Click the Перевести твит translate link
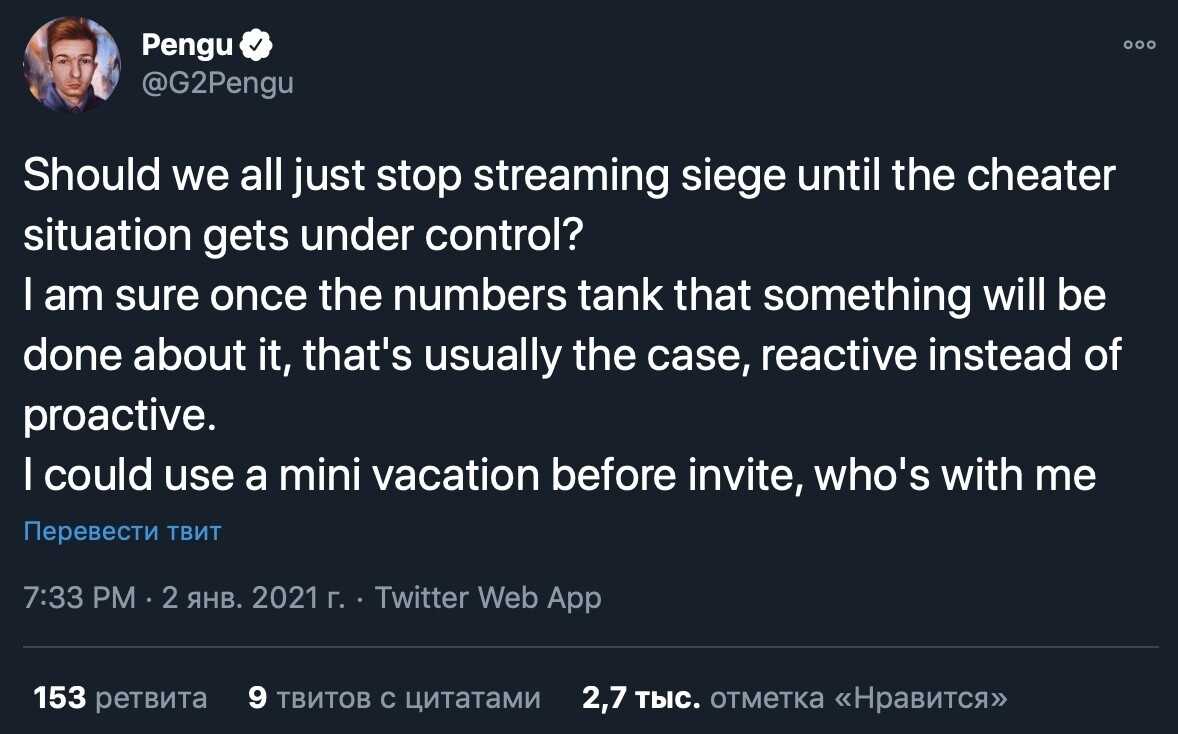The width and height of the screenshot is (1178, 734). click(x=122, y=531)
